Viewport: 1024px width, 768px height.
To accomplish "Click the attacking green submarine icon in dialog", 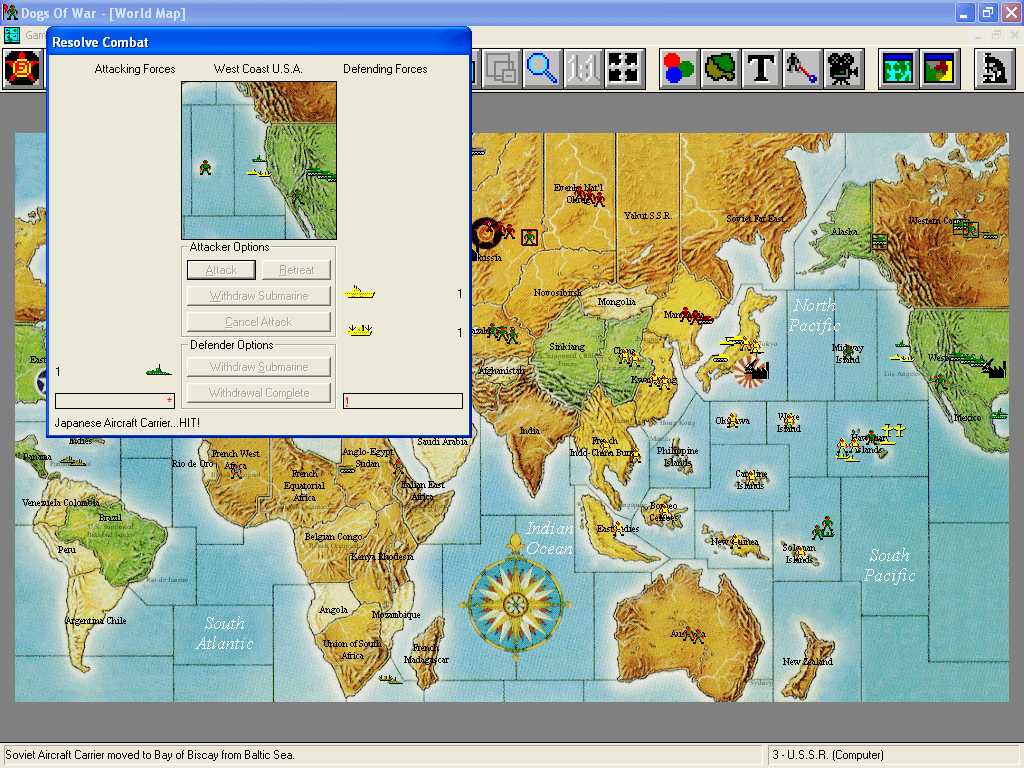I will tap(159, 371).
